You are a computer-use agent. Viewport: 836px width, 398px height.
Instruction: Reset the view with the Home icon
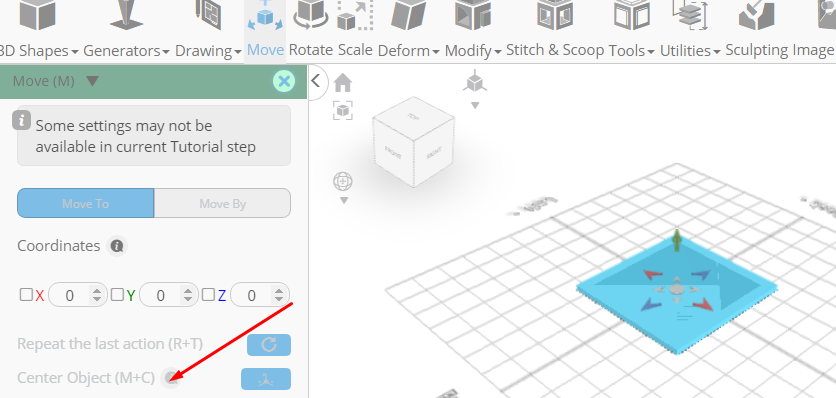343,83
